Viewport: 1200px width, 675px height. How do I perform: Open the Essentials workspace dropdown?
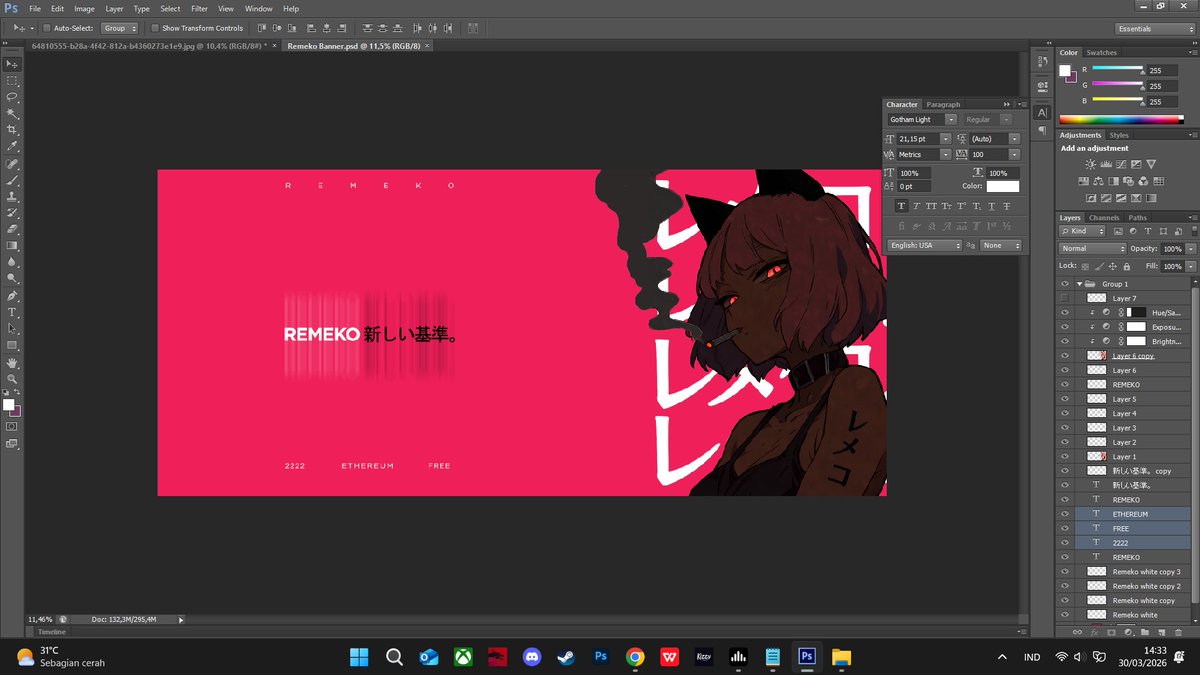tap(1154, 28)
